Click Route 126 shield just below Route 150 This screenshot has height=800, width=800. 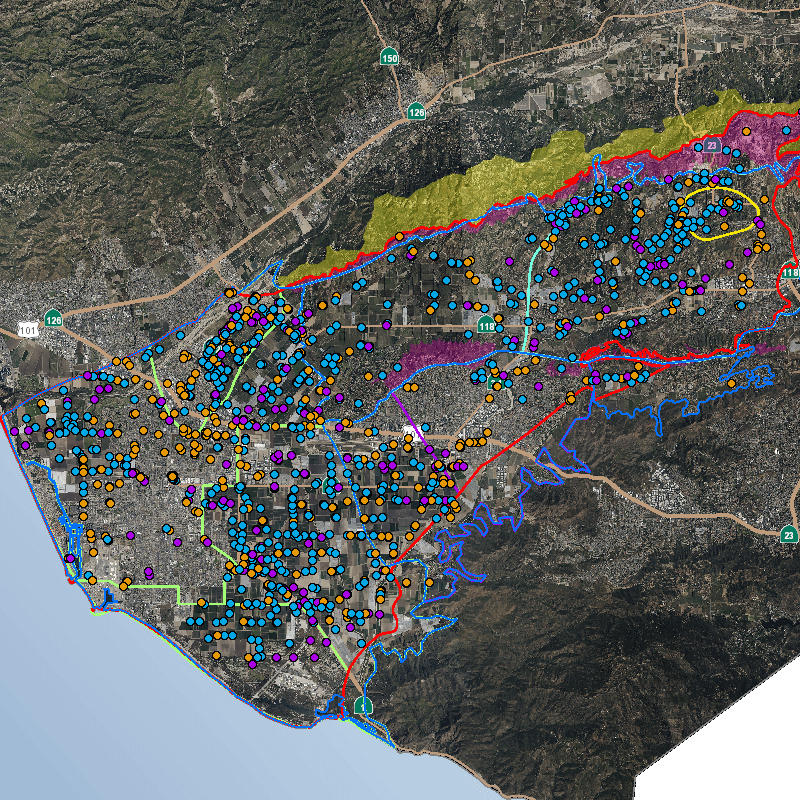point(416,111)
